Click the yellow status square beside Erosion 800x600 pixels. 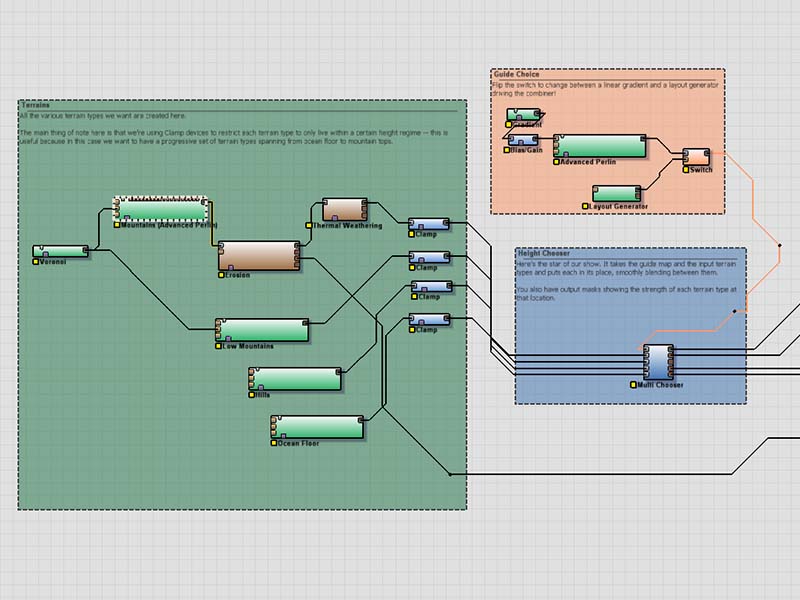[221, 275]
